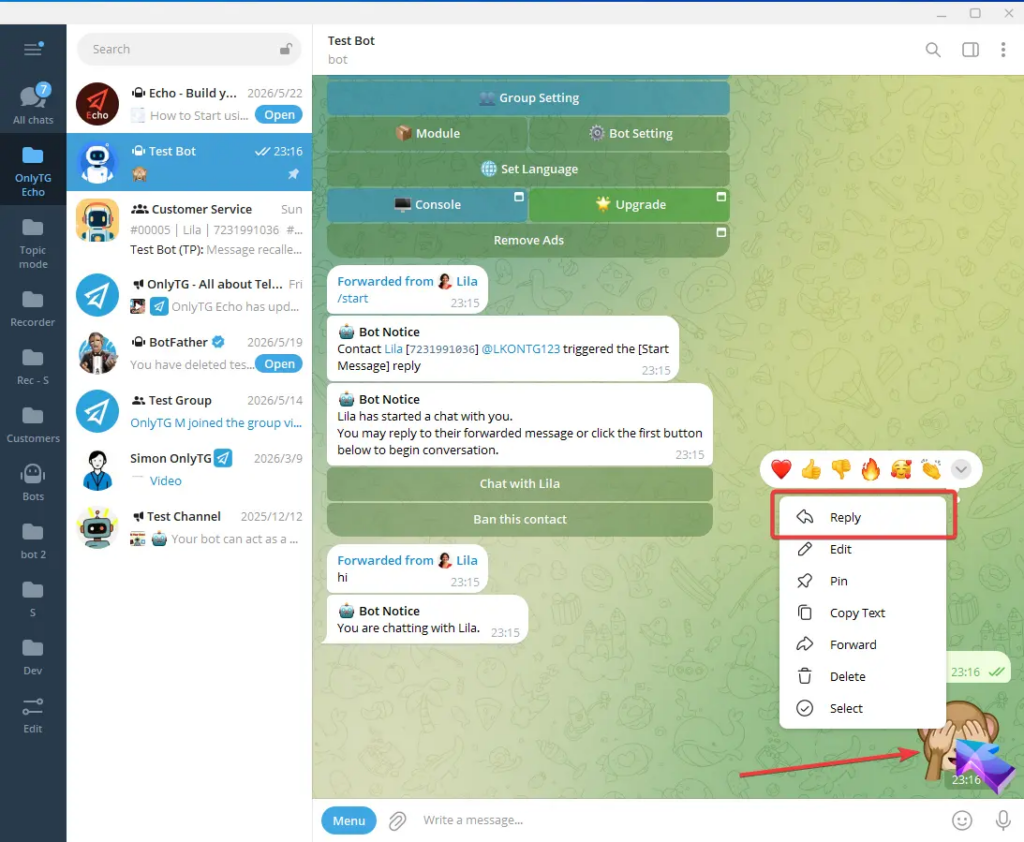Image resolution: width=1024 pixels, height=842 pixels.
Task: Choose Edit in context menu
Action: (x=862, y=549)
